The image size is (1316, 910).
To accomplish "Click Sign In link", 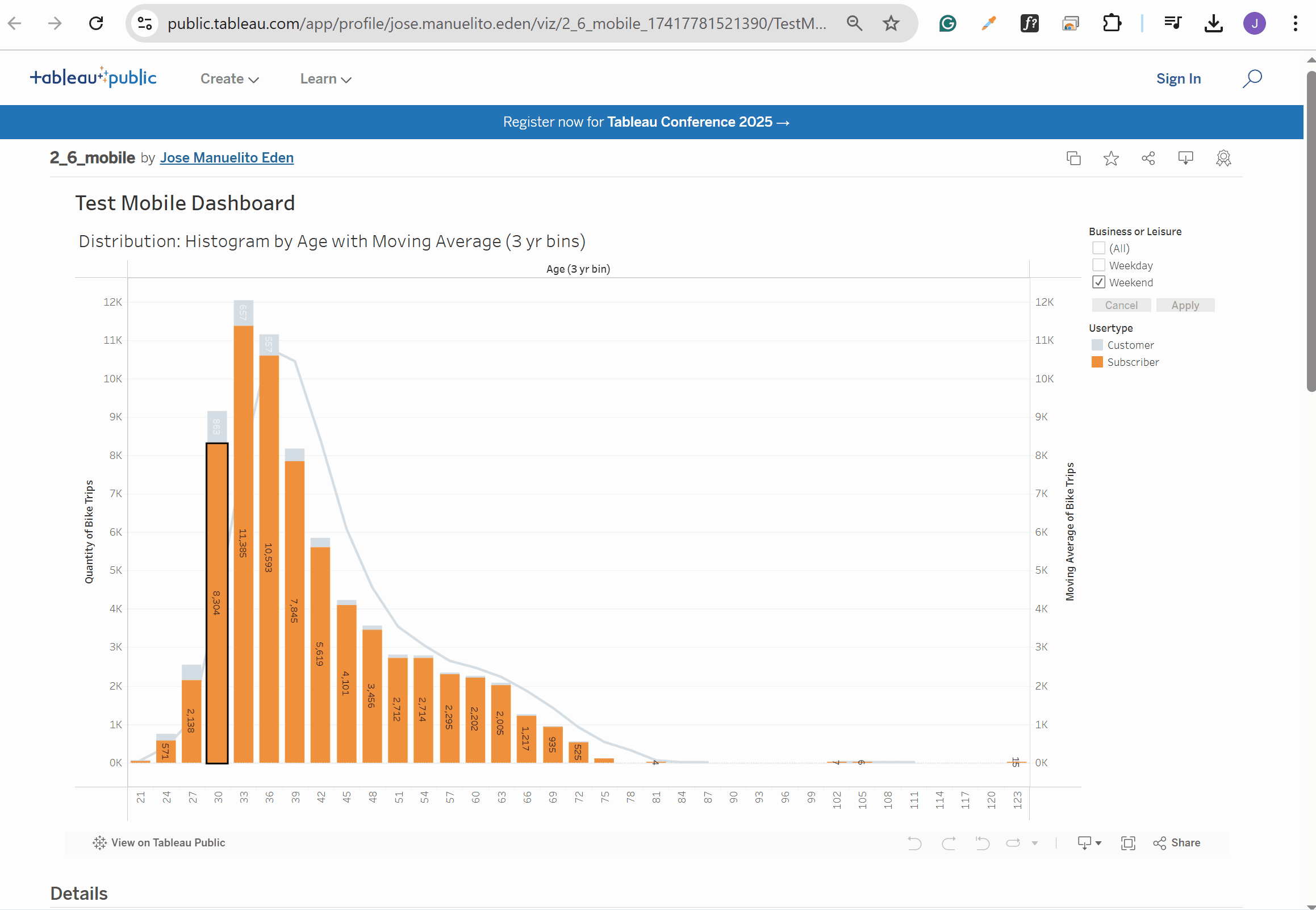I will click(x=1178, y=79).
